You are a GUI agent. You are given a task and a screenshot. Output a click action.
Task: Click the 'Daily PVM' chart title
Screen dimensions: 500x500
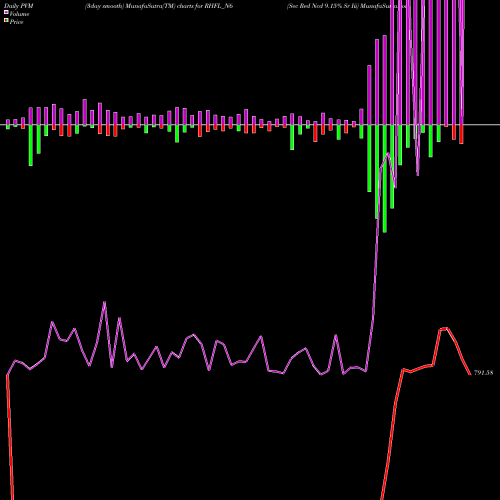click(19, 6)
